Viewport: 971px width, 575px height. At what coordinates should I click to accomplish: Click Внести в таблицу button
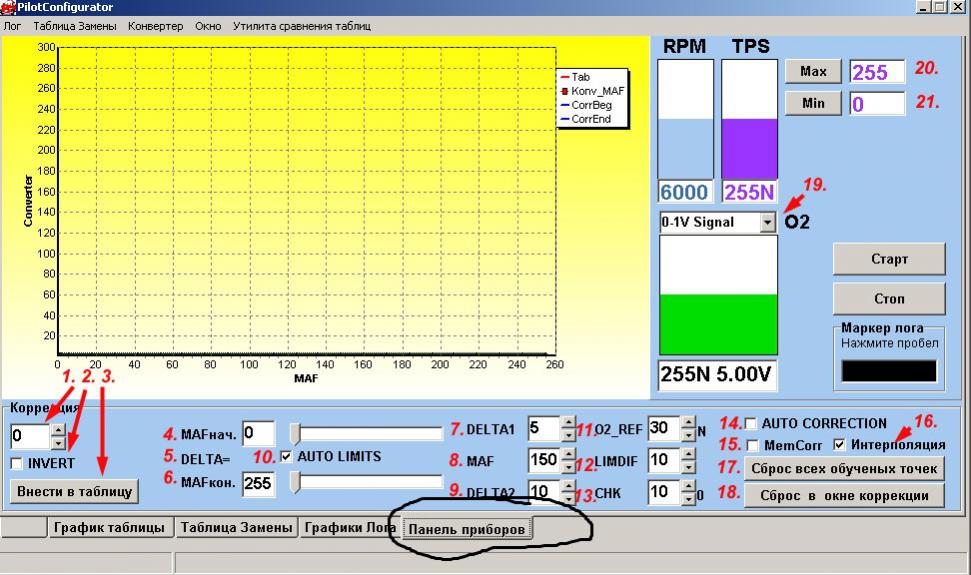coord(74,491)
